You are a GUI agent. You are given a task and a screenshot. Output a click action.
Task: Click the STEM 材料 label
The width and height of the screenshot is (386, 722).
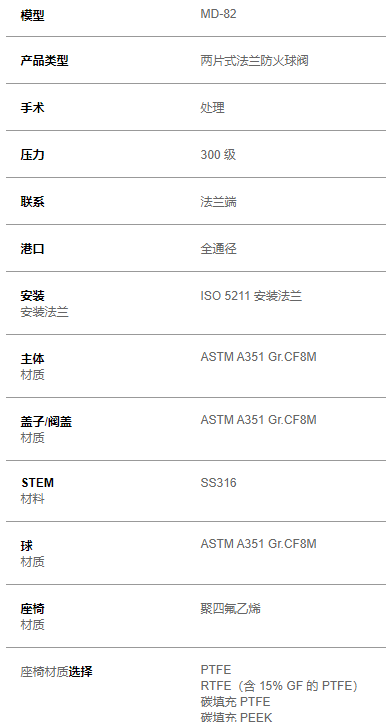coord(37,490)
